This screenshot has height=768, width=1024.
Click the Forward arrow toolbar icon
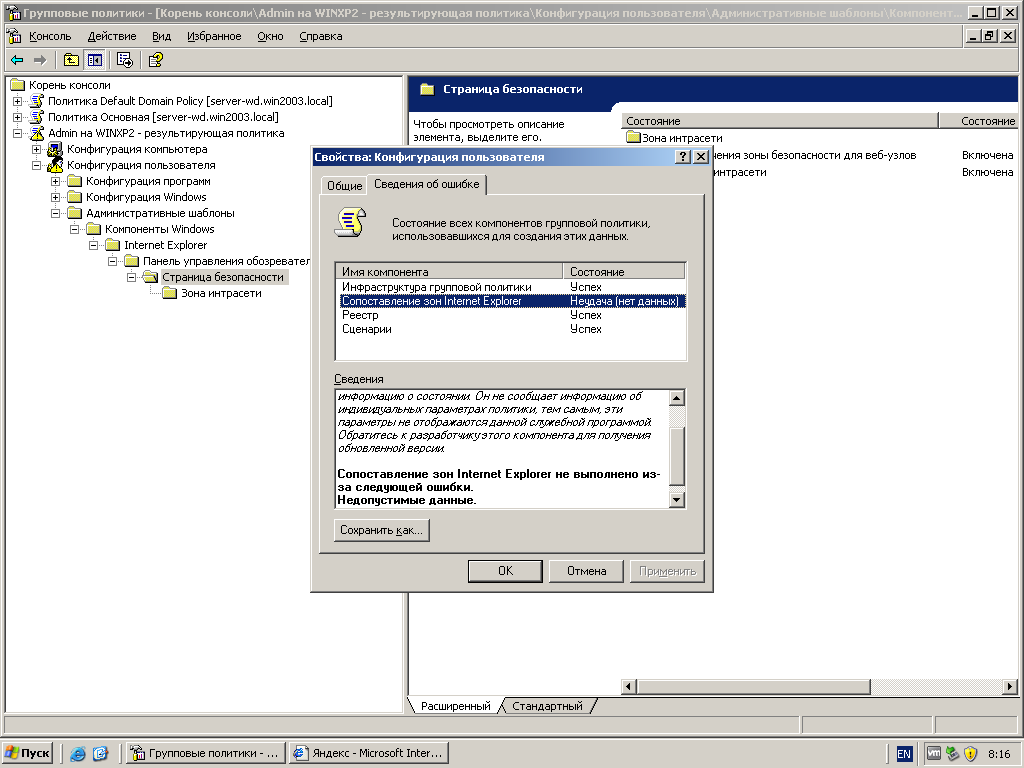click(40, 60)
